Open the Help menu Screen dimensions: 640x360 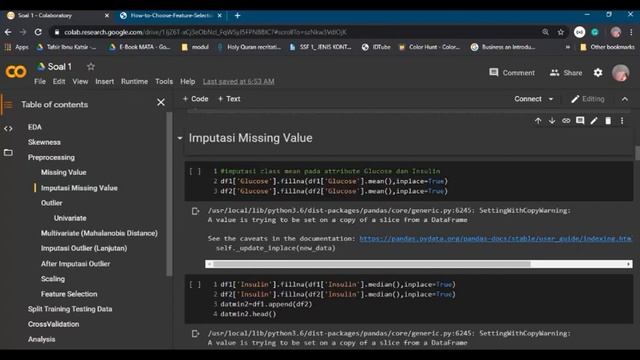coord(187,82)
